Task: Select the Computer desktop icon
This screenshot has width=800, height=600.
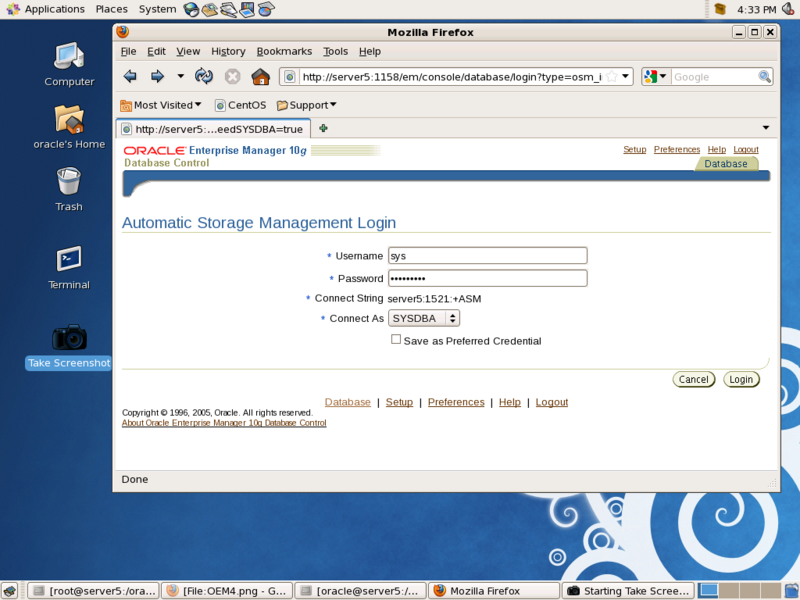Action: [69, 65]
